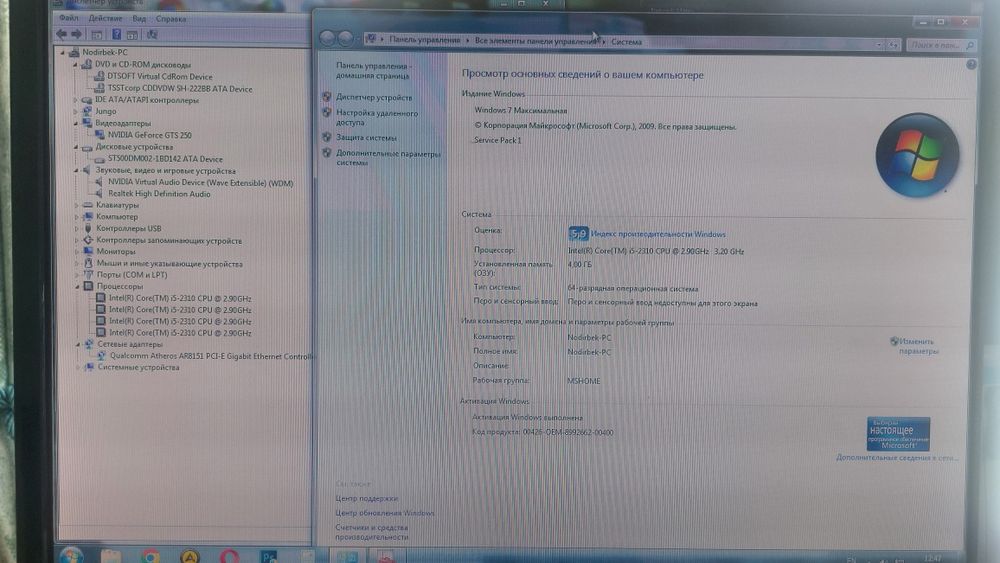The image size is (1000, 563).
Task: Click the taskbar clock
Action: 932,558
